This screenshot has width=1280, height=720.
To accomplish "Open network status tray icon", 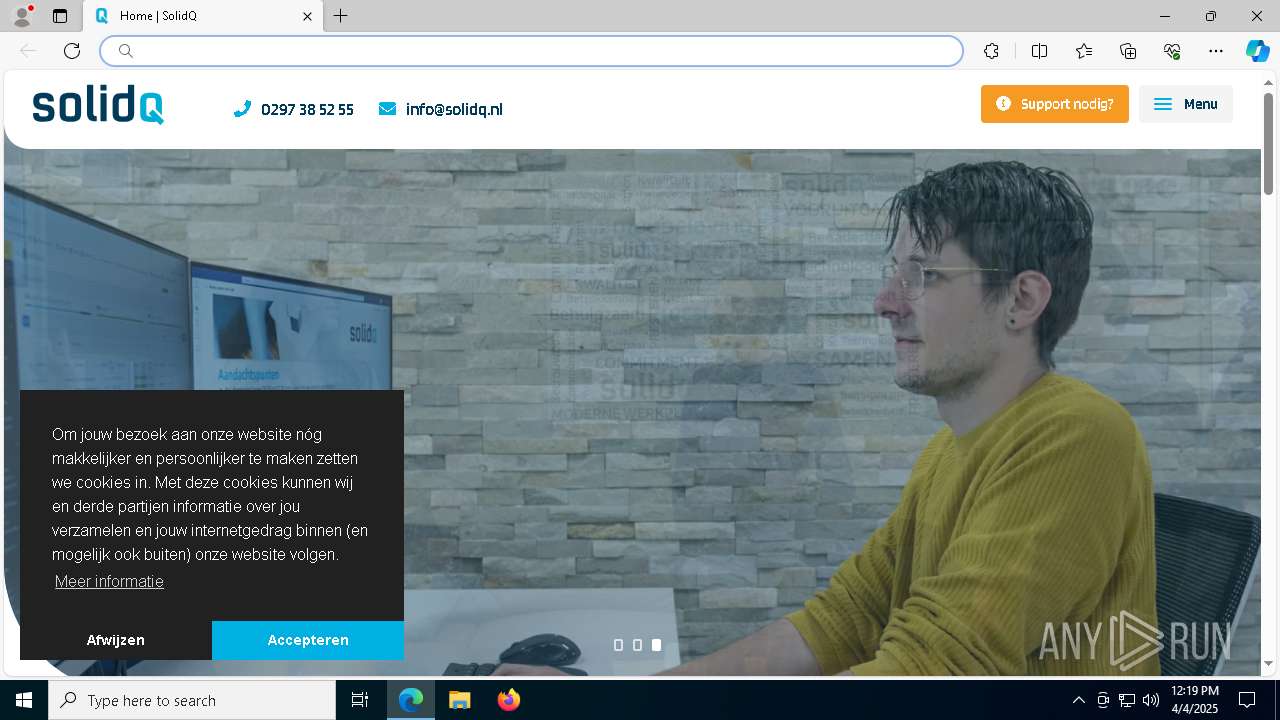I will 1127,700.
